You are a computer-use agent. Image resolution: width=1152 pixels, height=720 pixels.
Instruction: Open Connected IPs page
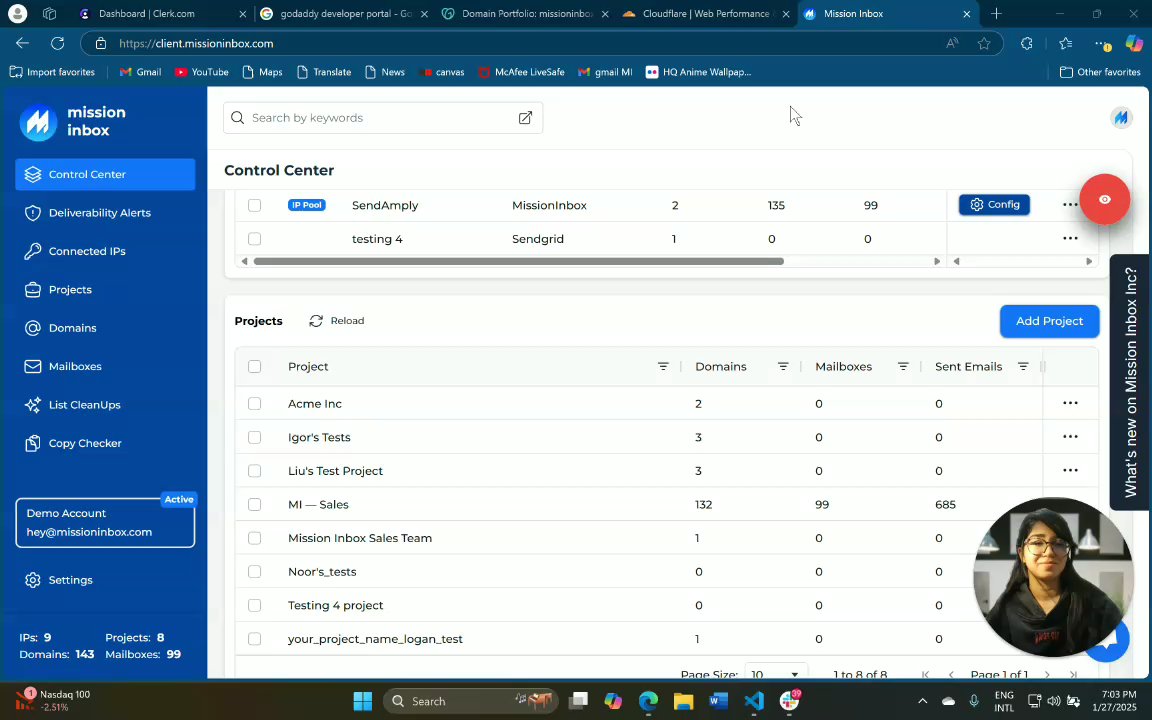(105, 251)
